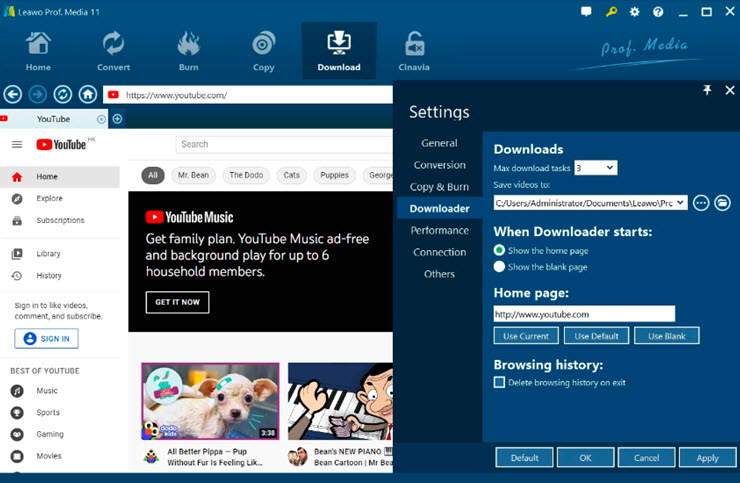Open the Home module icon

click(38, 51)
